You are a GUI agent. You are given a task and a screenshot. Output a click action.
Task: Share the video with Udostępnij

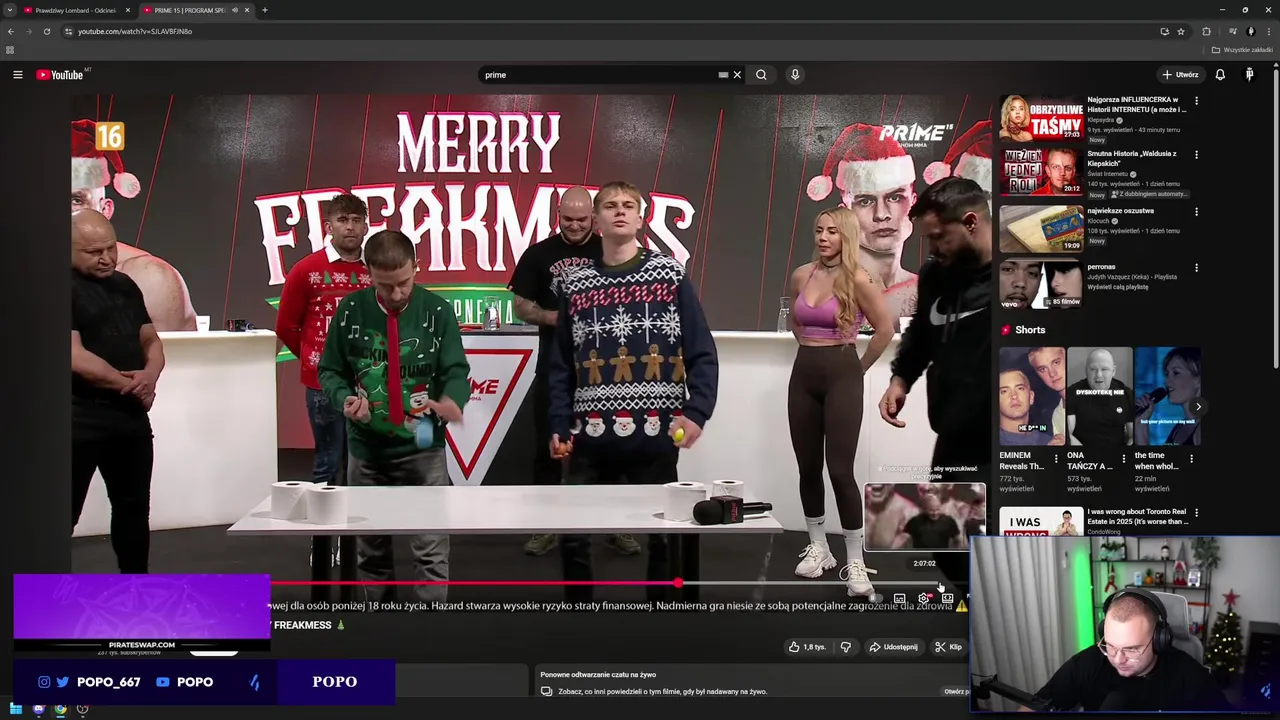[x=893, y=647]
